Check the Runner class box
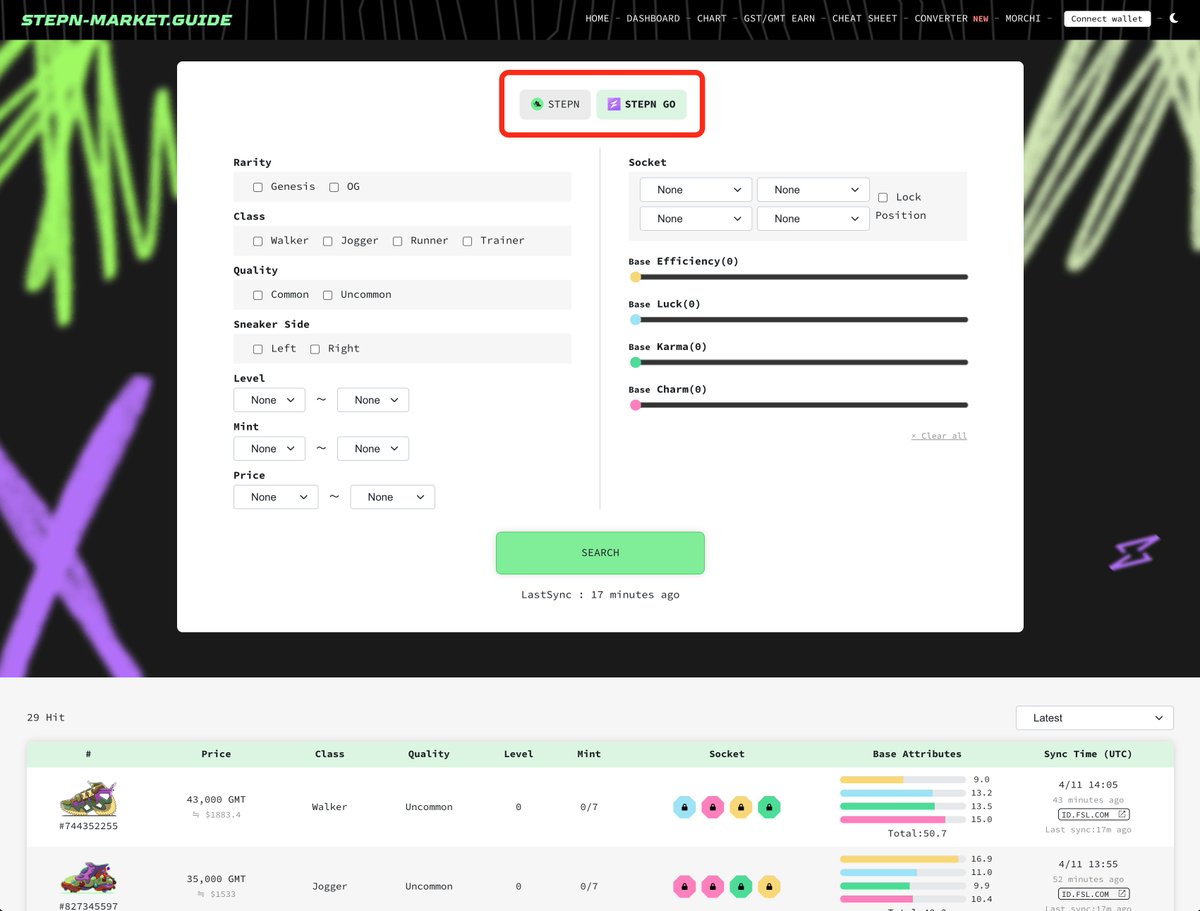This screenshot has height=911, width=1200. [x=397, y=241]
